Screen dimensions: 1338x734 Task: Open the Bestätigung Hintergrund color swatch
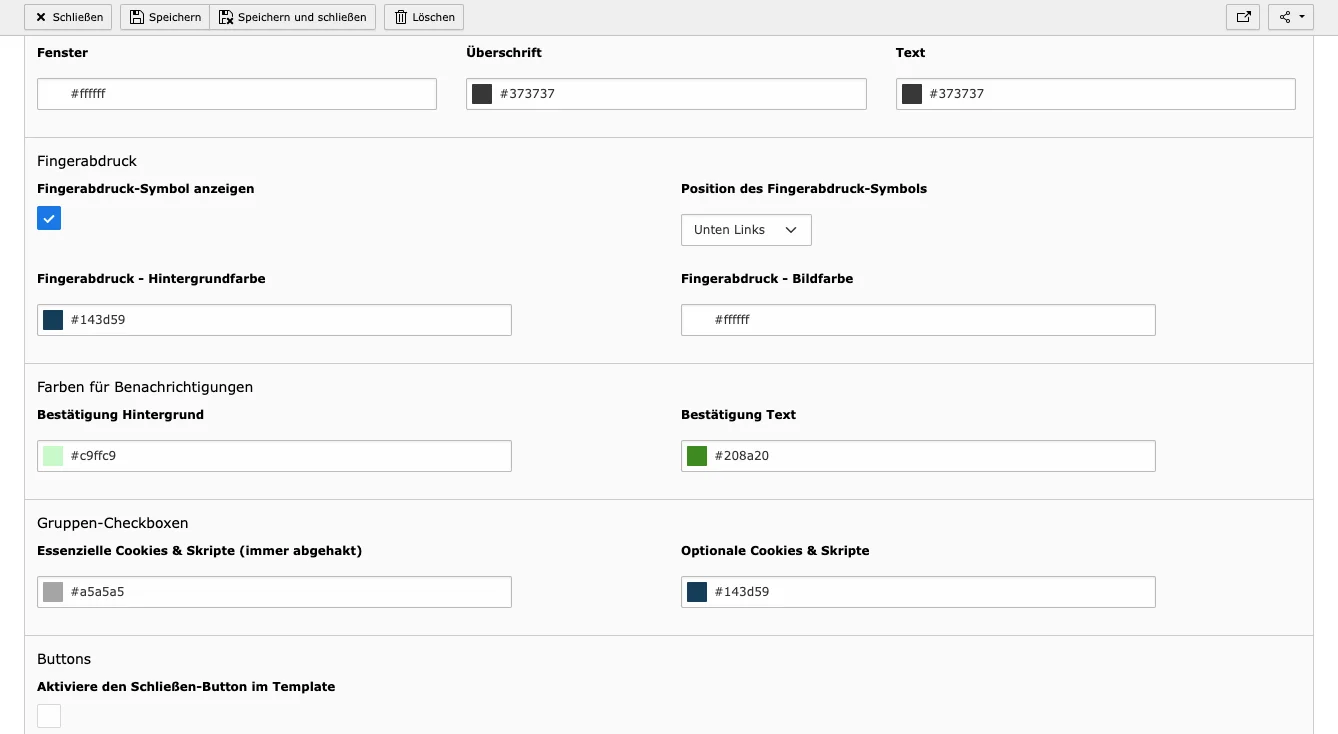click(52, 455)
